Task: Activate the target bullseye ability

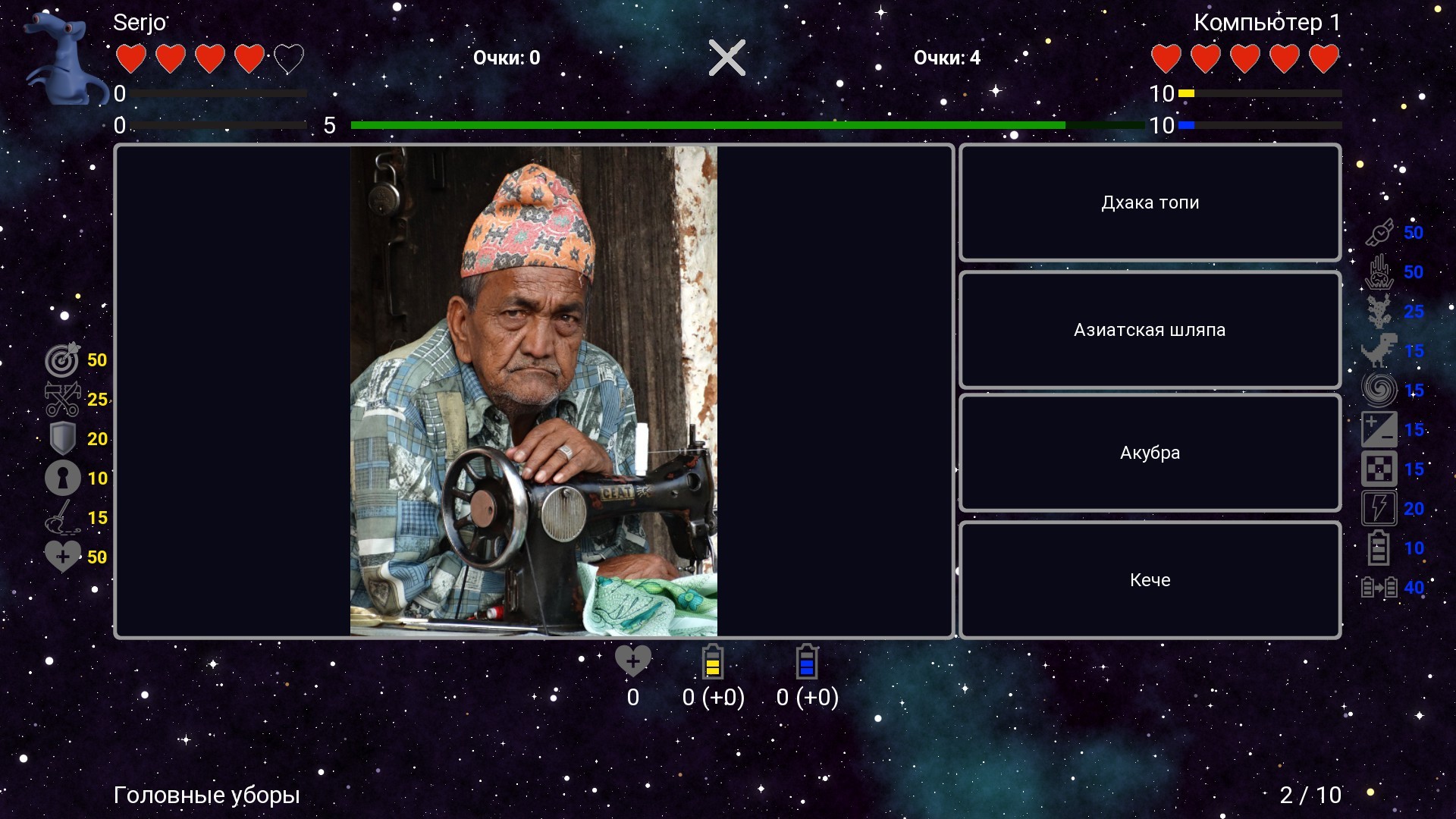Action: coord(62,360)
